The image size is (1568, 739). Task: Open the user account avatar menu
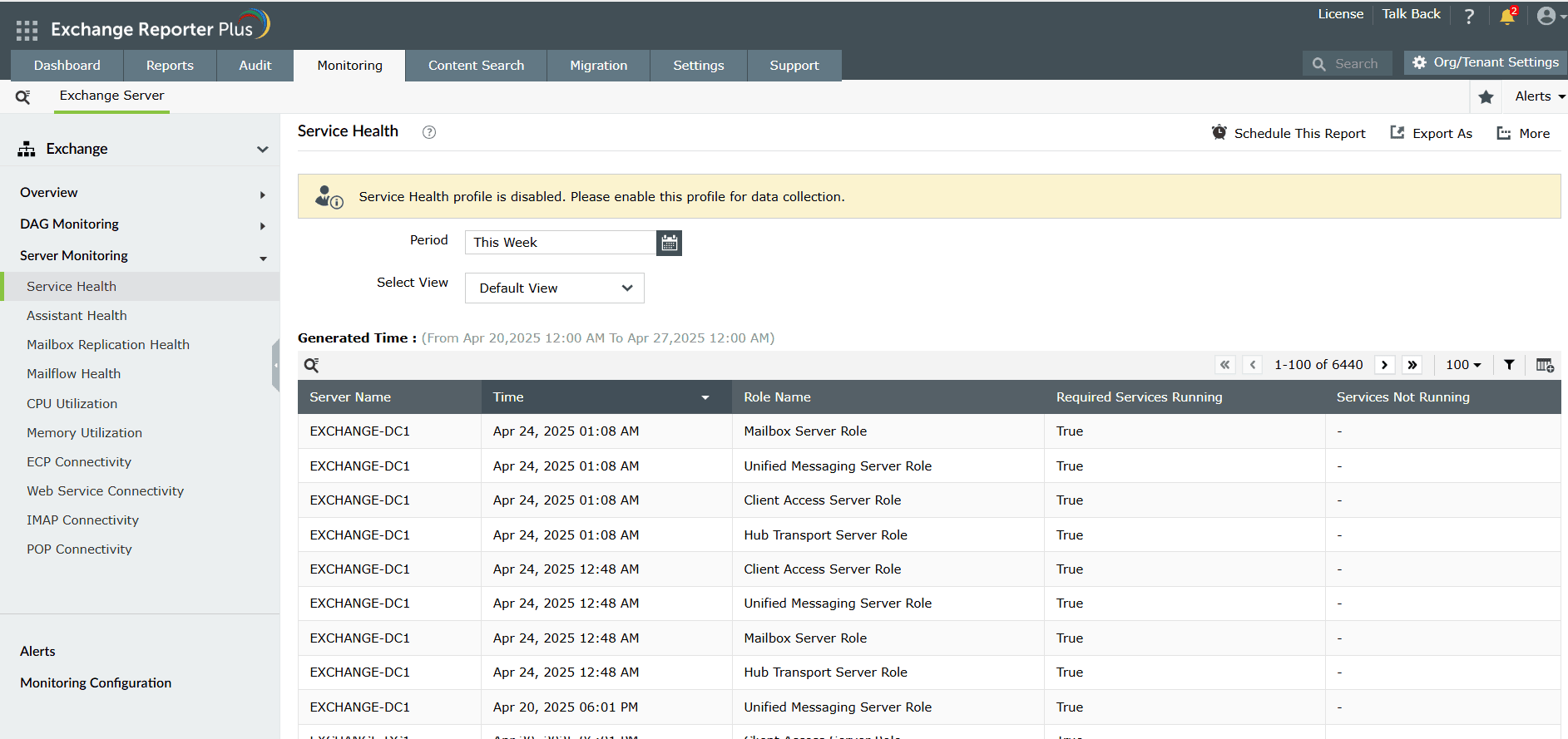pos(1546,16)
